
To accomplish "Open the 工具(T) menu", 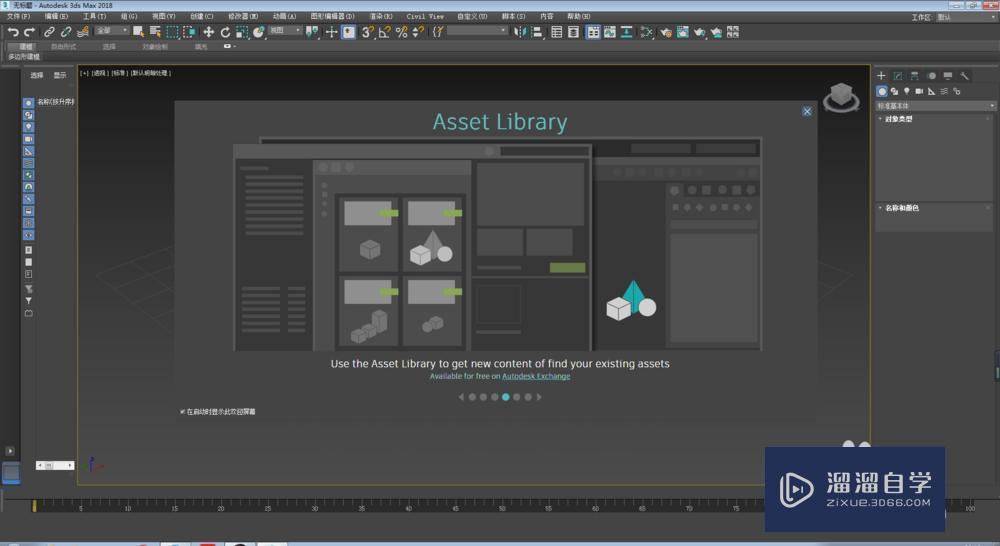I will pyautogui.click(x=94, y=17).
